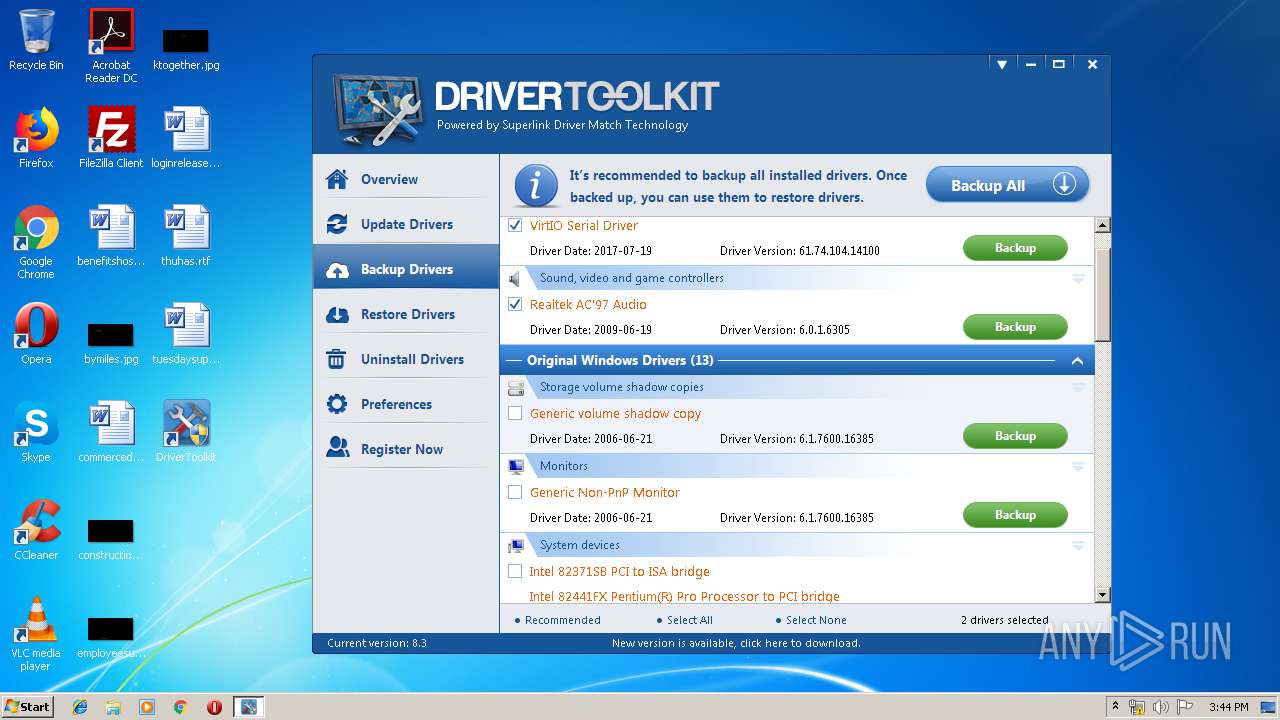This screenshot has height=720, width=1280.
Task: Click the Uninstall Drivers trash icon
Action: click(x=337, y=359)
